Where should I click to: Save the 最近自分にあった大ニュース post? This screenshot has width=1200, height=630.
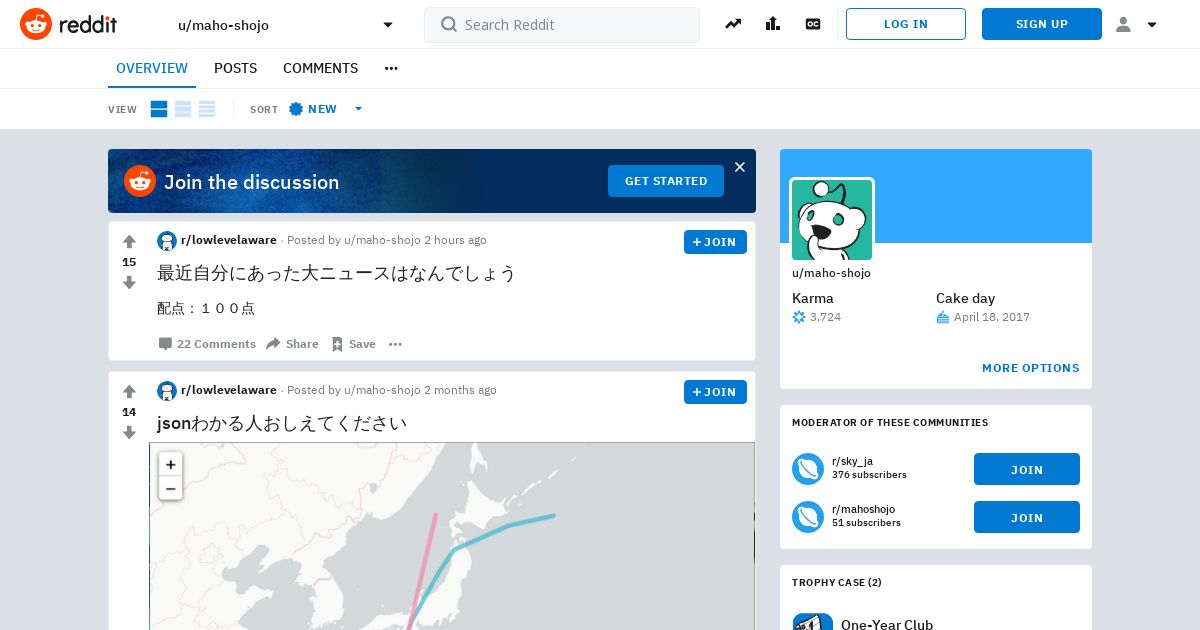click(353, 344)
